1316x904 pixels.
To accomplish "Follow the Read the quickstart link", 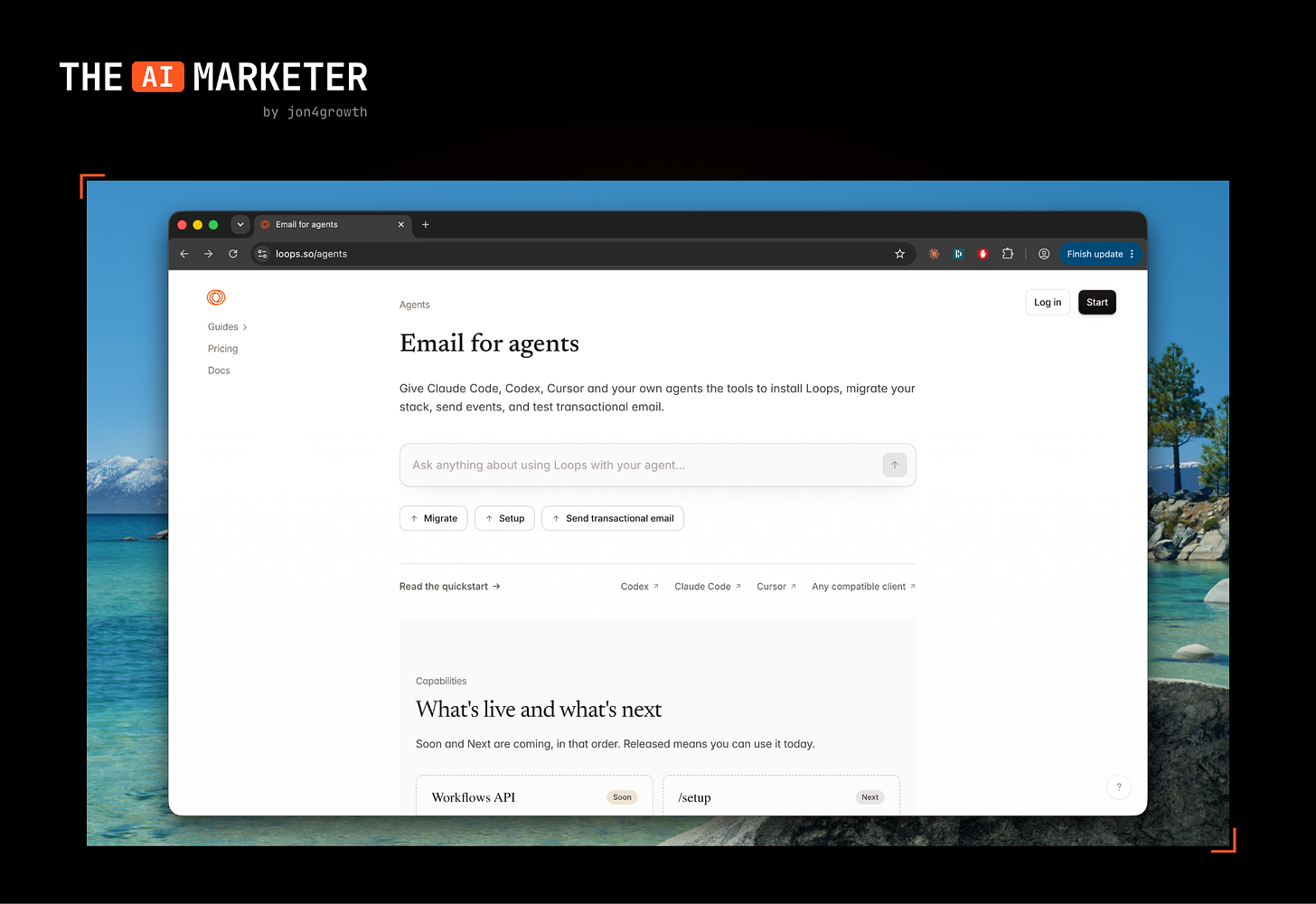I will coord(450,587).
